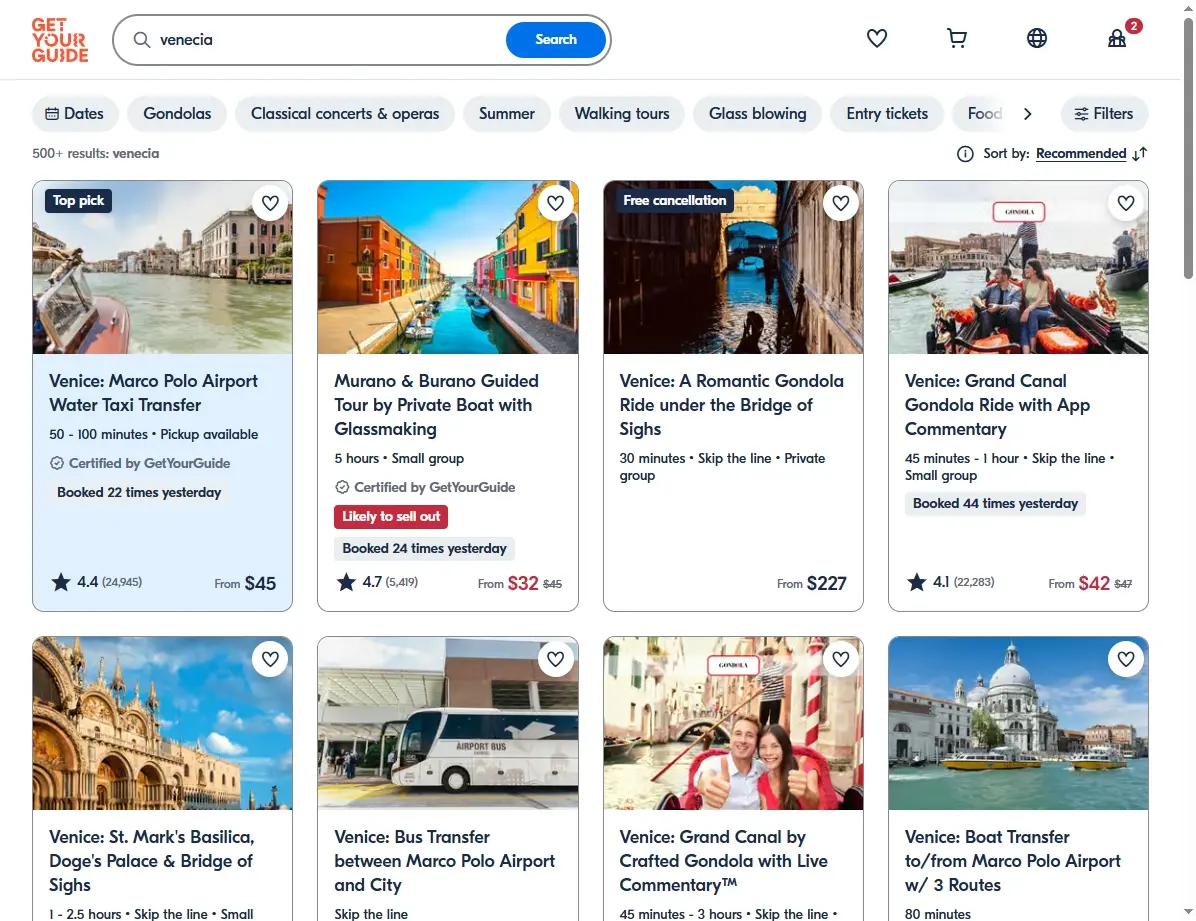The width and height of the screenshot is (1196, 921).
Task: Filter by Classical concerts & operas
Action: pyautogui.click(x=345, y=114)
